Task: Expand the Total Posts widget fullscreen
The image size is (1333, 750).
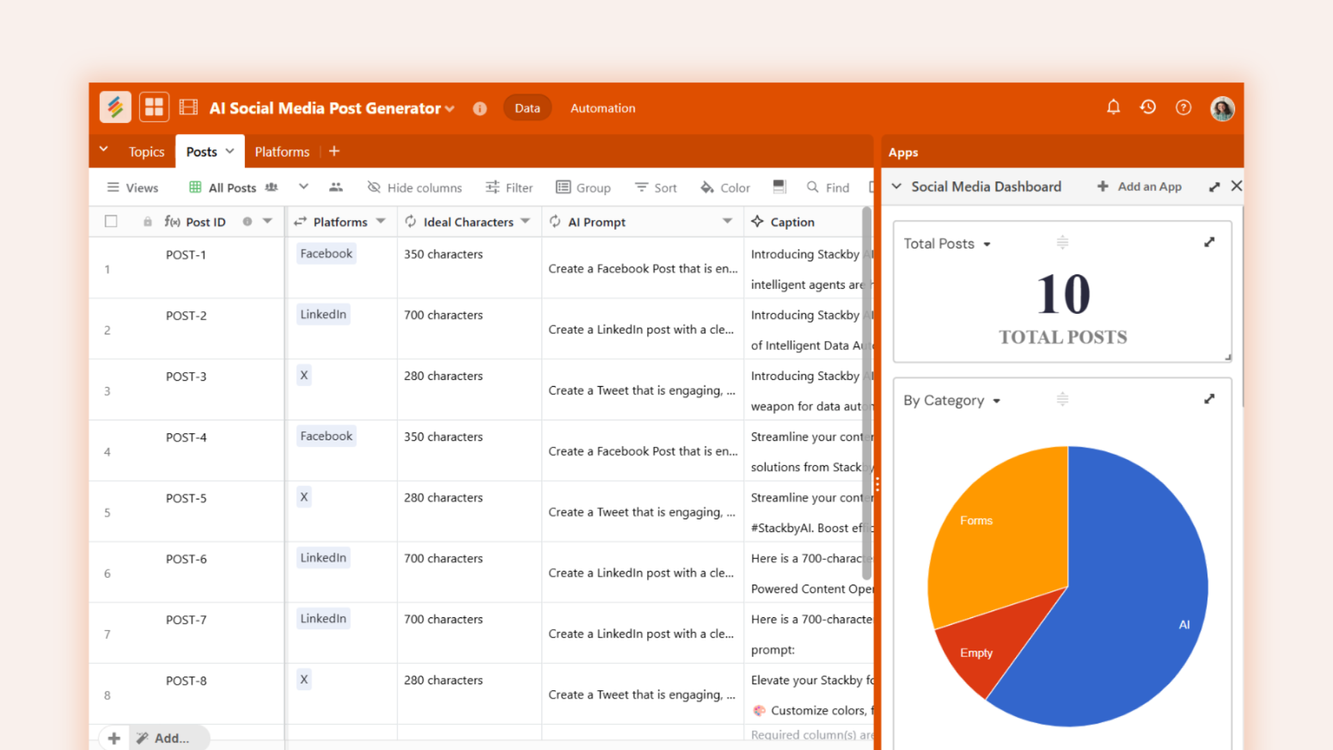Action: click(x=1209, y=242)
